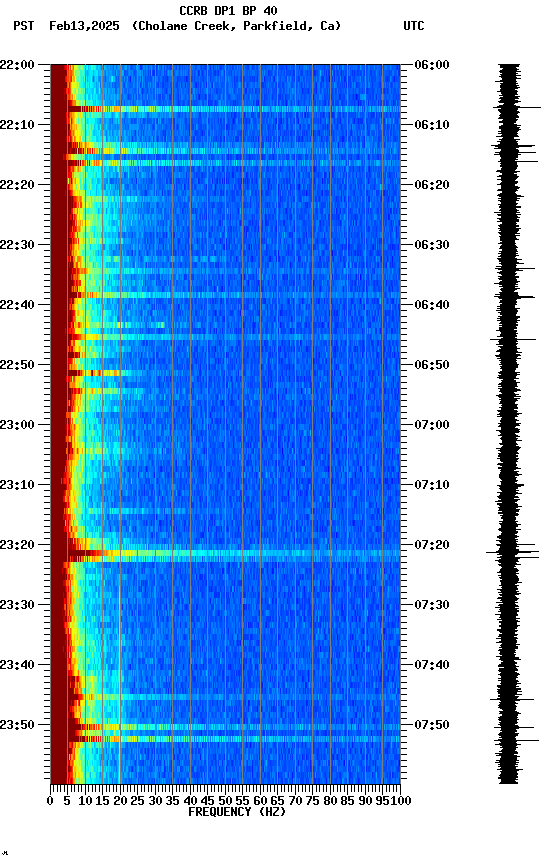Click the UTC time label 06:30

(x=432, y=245)
